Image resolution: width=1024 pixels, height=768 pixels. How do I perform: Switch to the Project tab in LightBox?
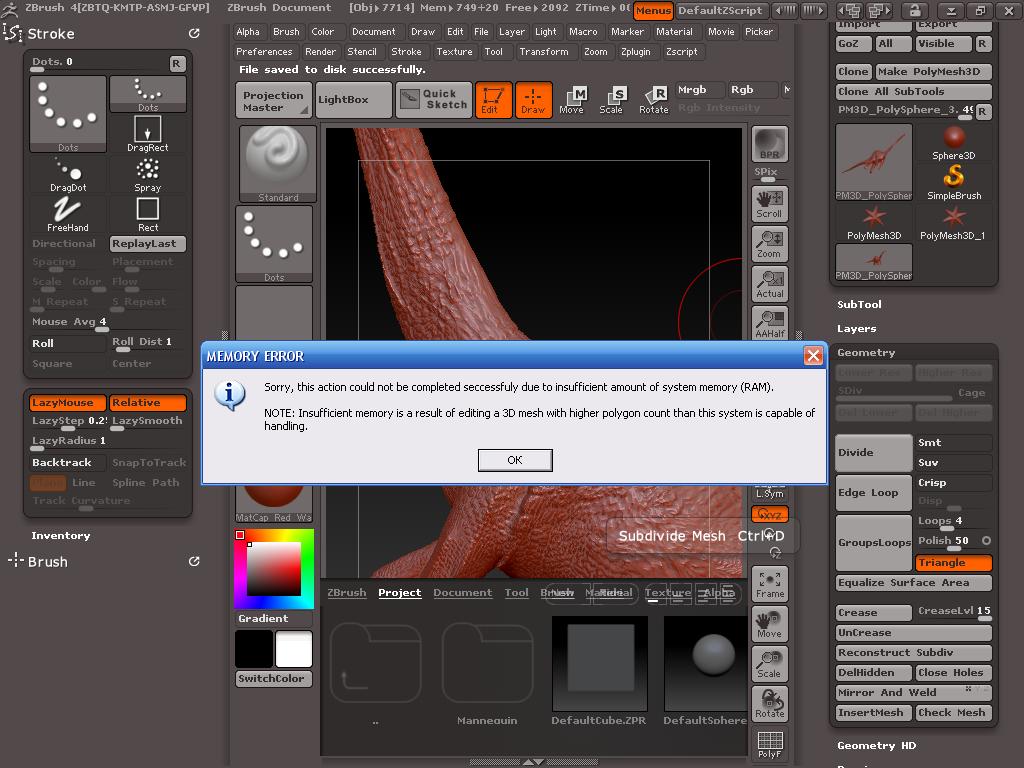click(400, 592)
